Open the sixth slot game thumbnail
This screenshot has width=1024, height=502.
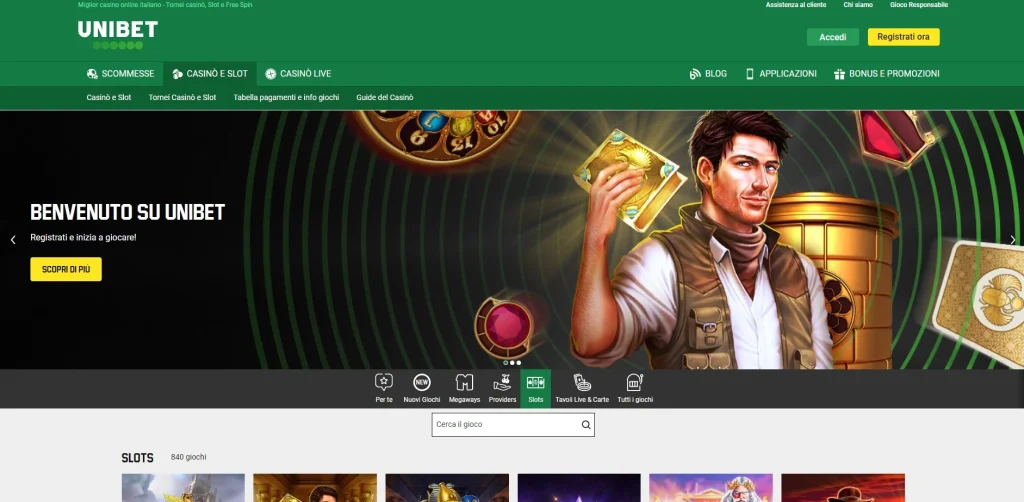843,488
